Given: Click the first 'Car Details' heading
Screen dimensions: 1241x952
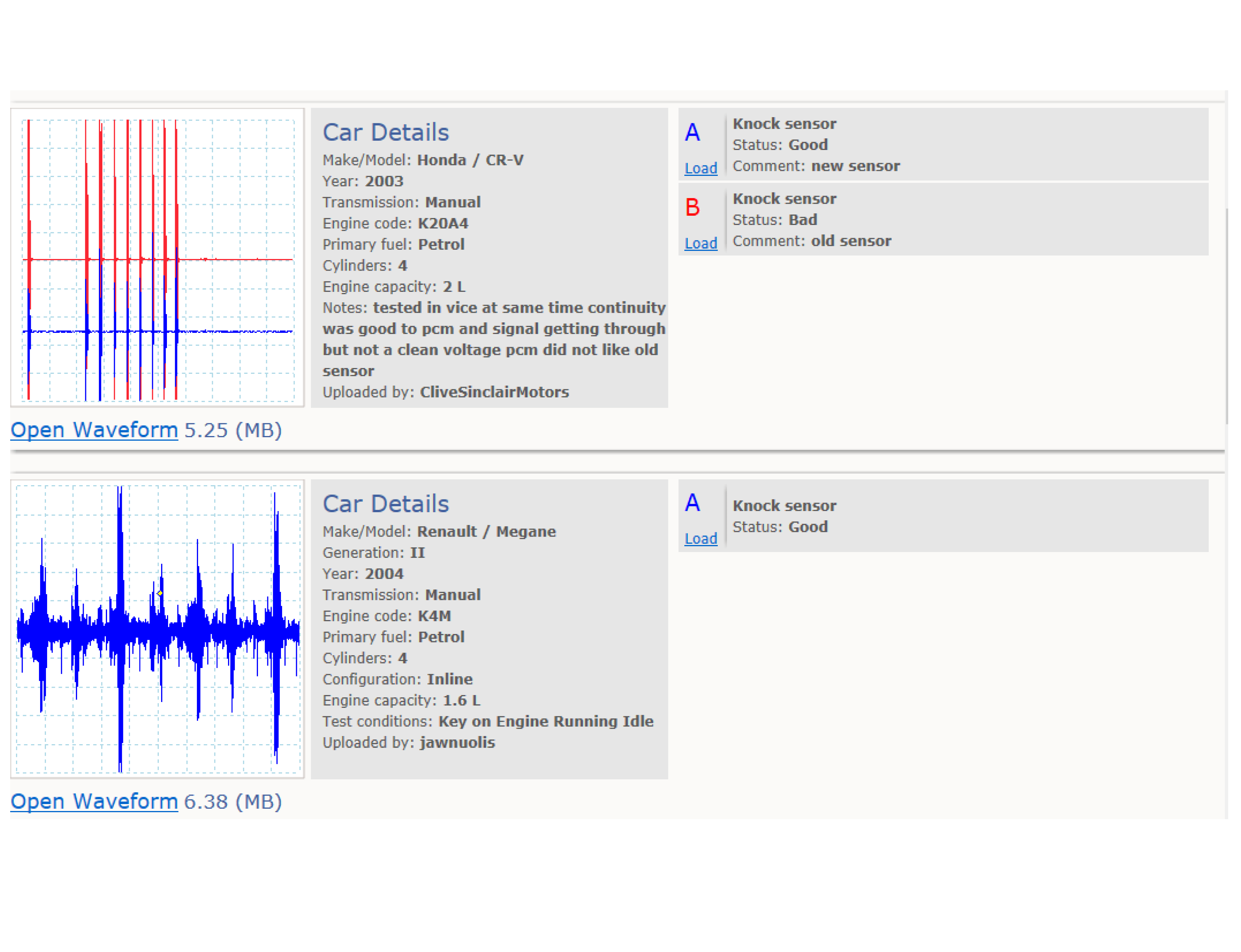Looking at the screenshot, I should [386, 132].
